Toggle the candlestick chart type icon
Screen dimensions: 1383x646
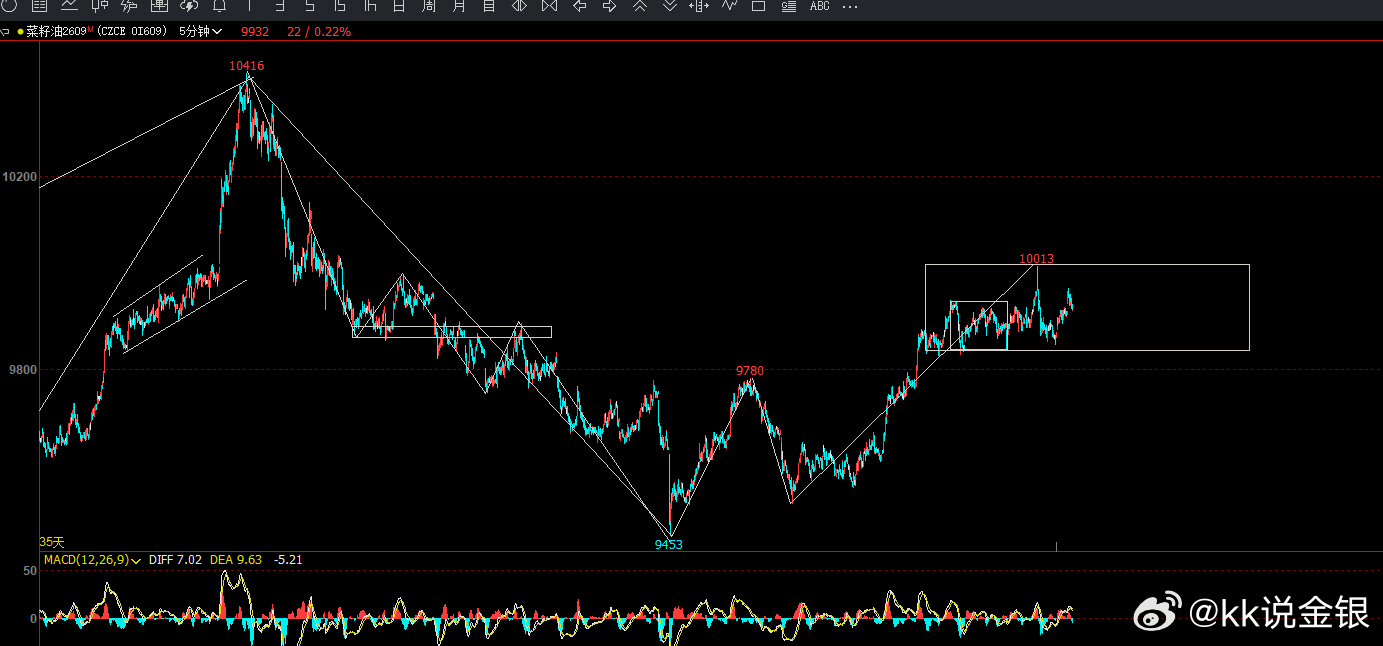pyautogui.click(x=99, y=6)
